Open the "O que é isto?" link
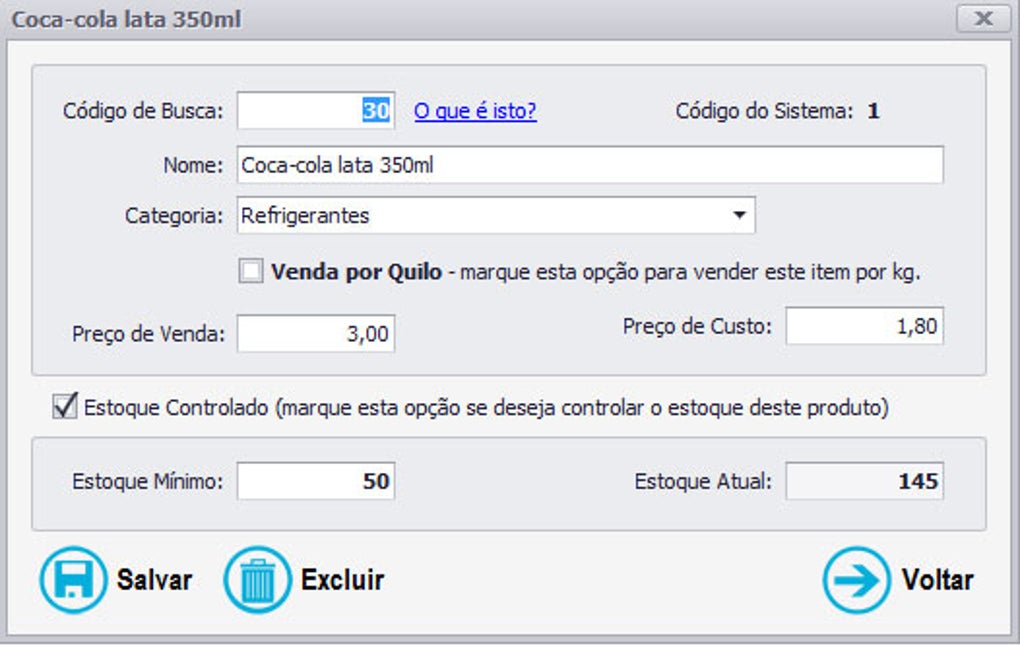 pyautogui.click(x=475, y=111)
